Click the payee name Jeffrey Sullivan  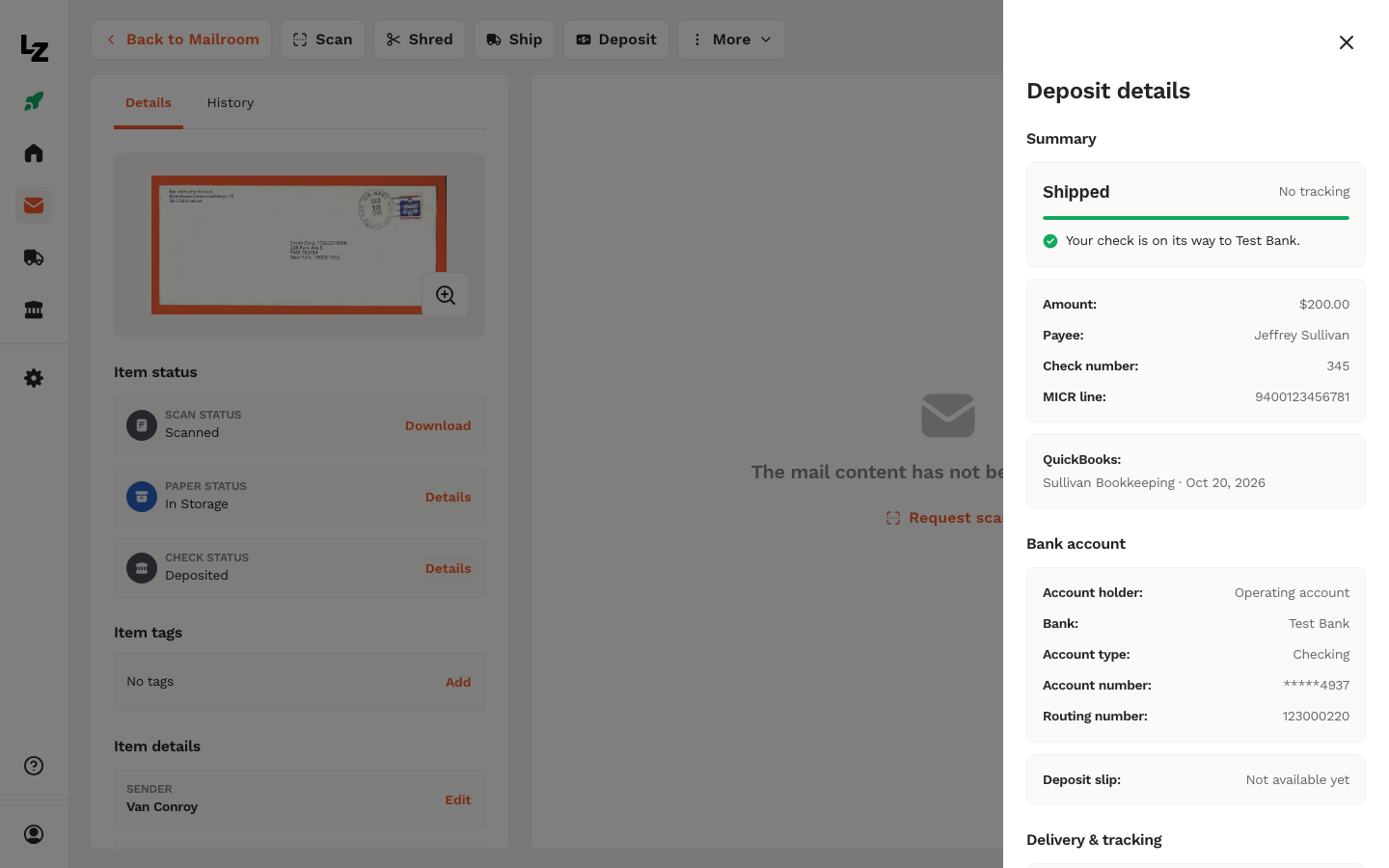click(x=1301, y=336)
